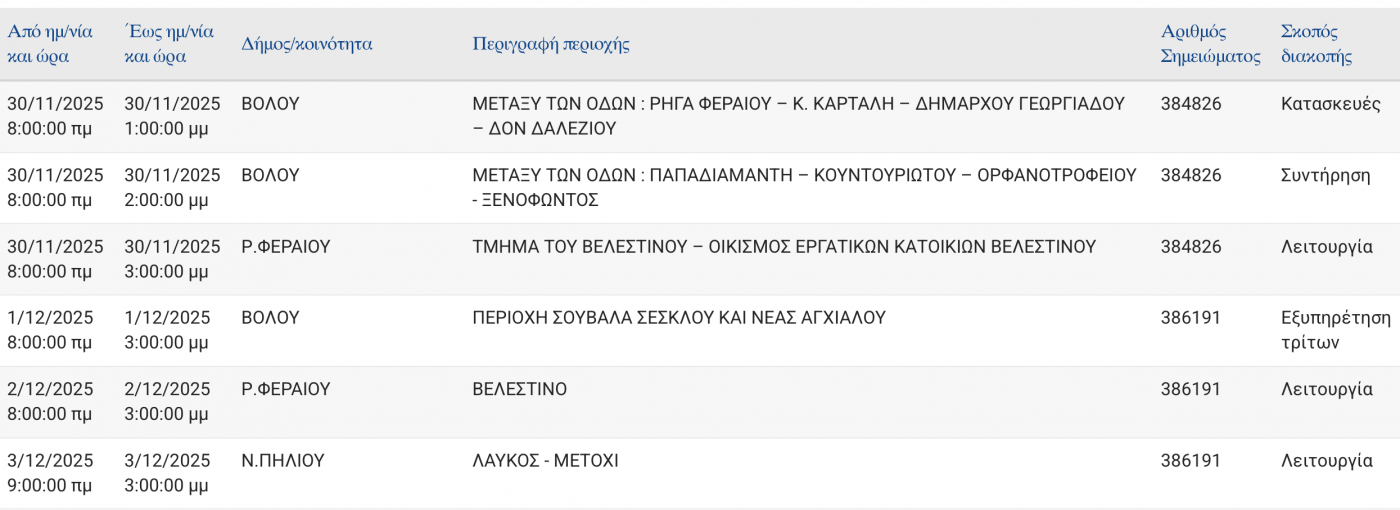The height and width of the screenshot is (510, 1400).
Task: Select the 'ΤΜΗΜΑ ΤΟΥ ΒΕΛΕΣΤΙΝΟΥ' description cell
Action: (x=783, y=247)
